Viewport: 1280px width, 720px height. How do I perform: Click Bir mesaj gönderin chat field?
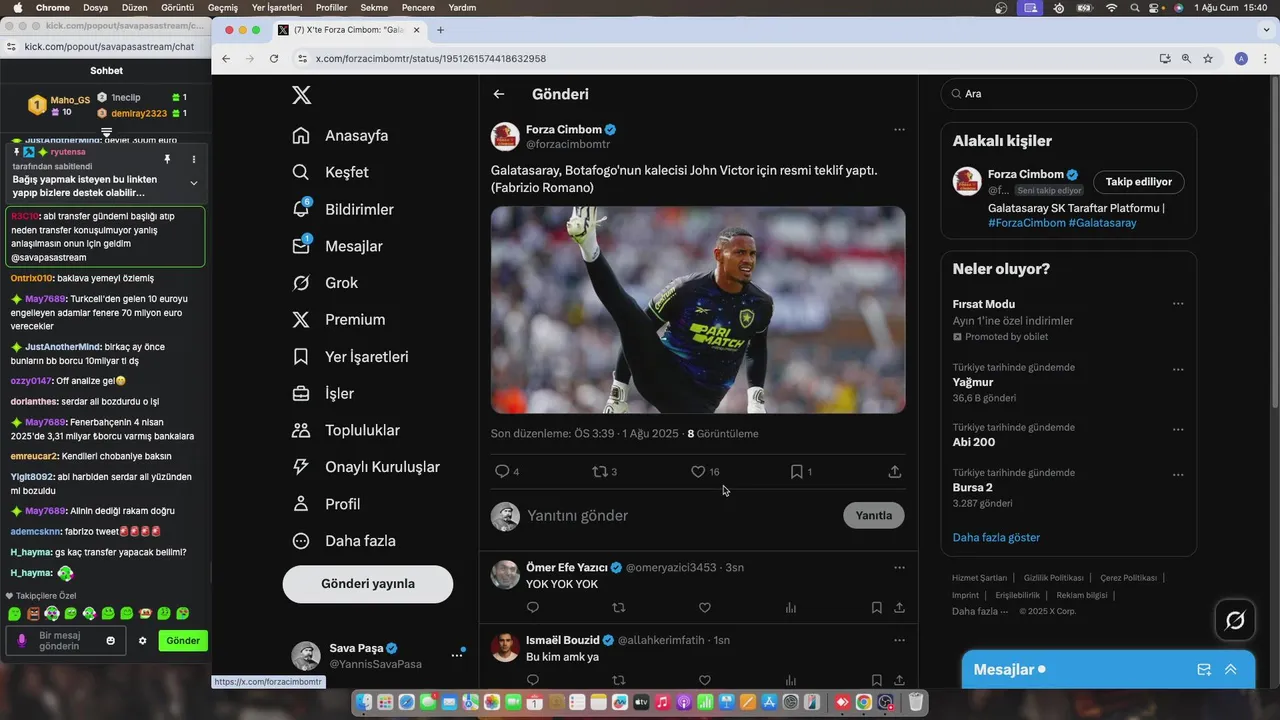click(x=67, y=641)
